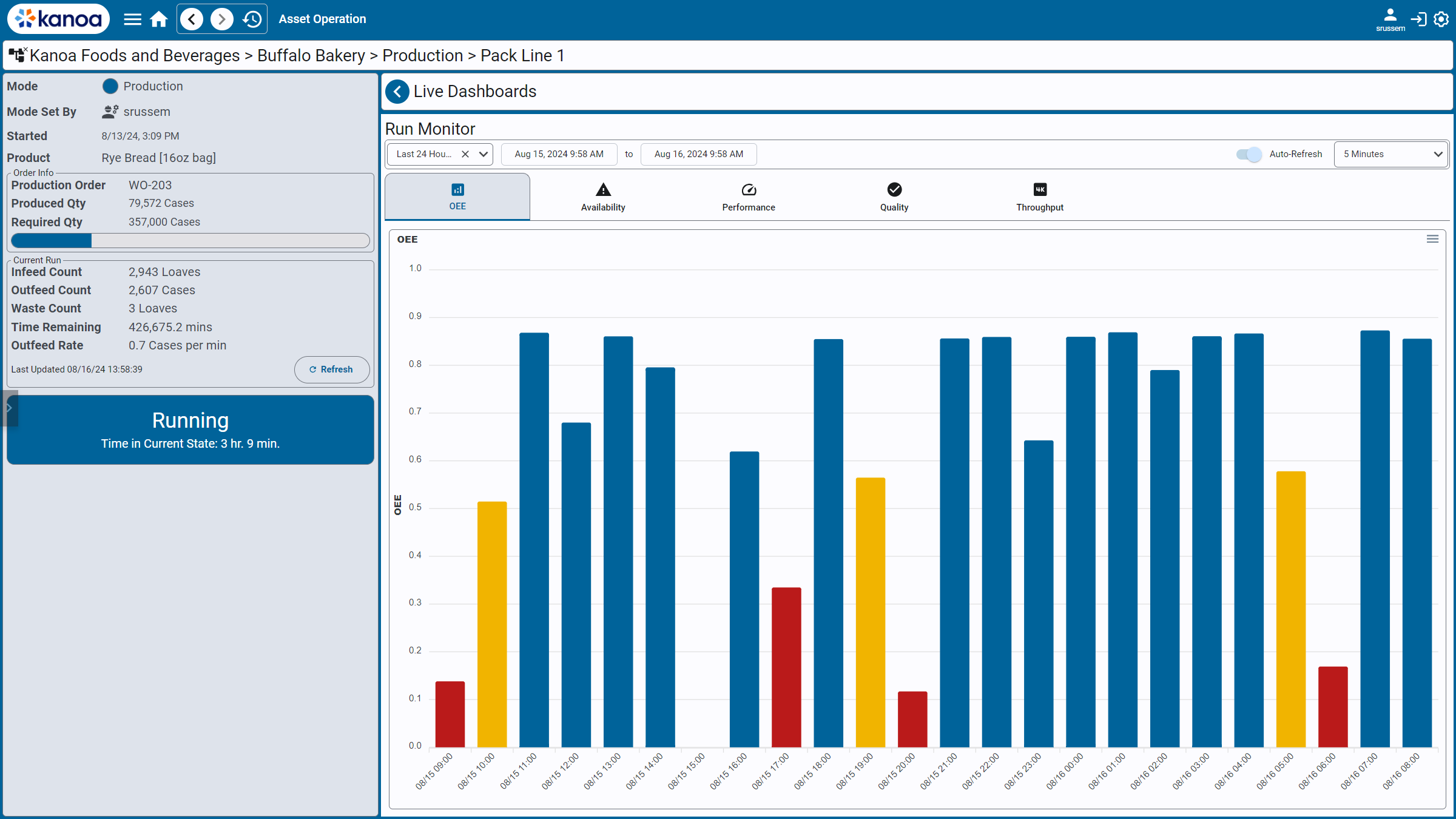The height and width of the screenshot is (819, 1456).
Task: Switch to the Throughput tab
Action: tap(1039, 197)
